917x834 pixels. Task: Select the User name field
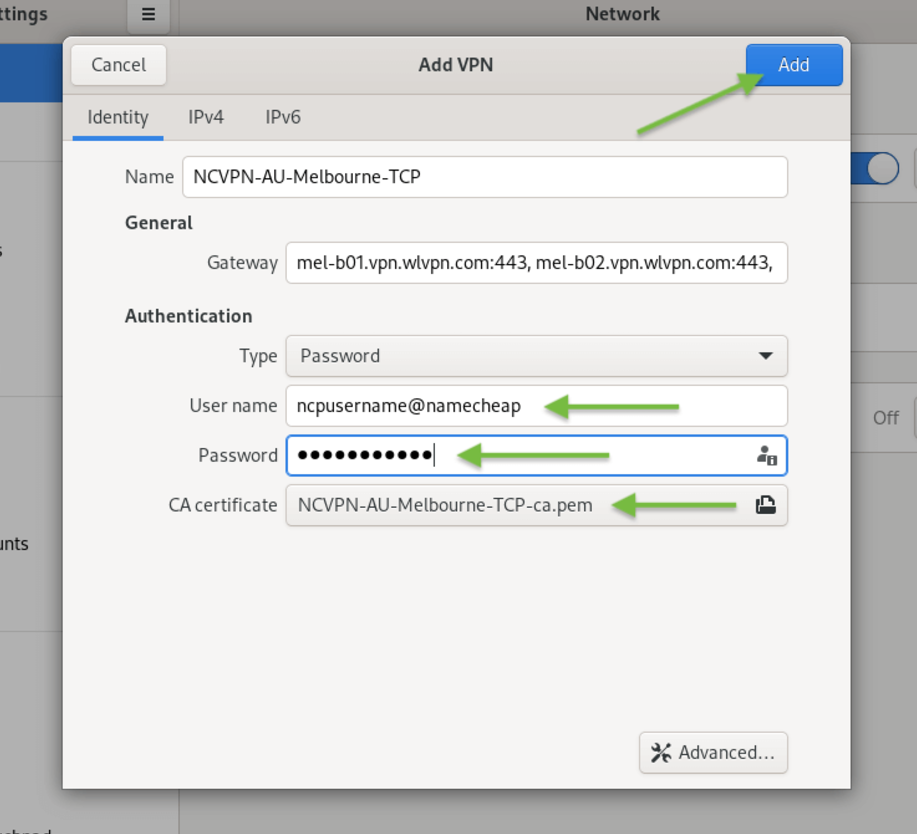click(x=536, y=406)
